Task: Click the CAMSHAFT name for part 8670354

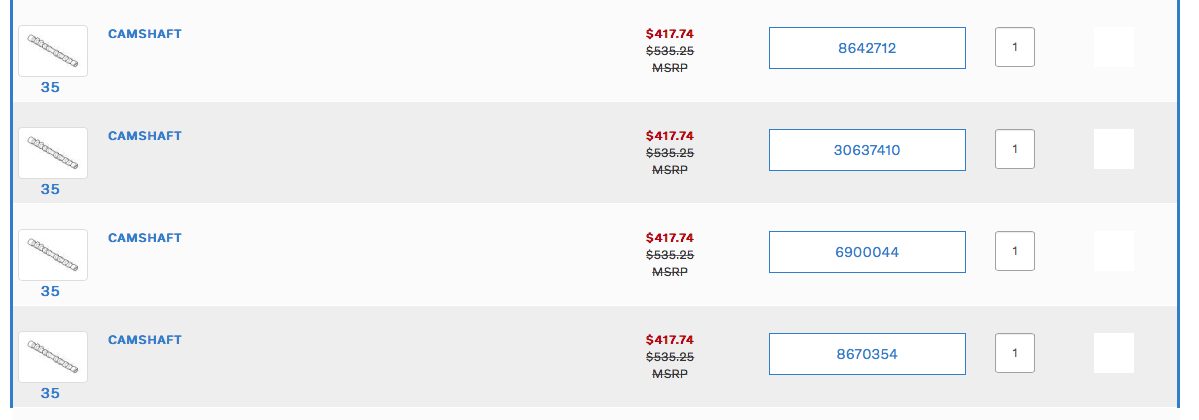Action: point(145,340)
